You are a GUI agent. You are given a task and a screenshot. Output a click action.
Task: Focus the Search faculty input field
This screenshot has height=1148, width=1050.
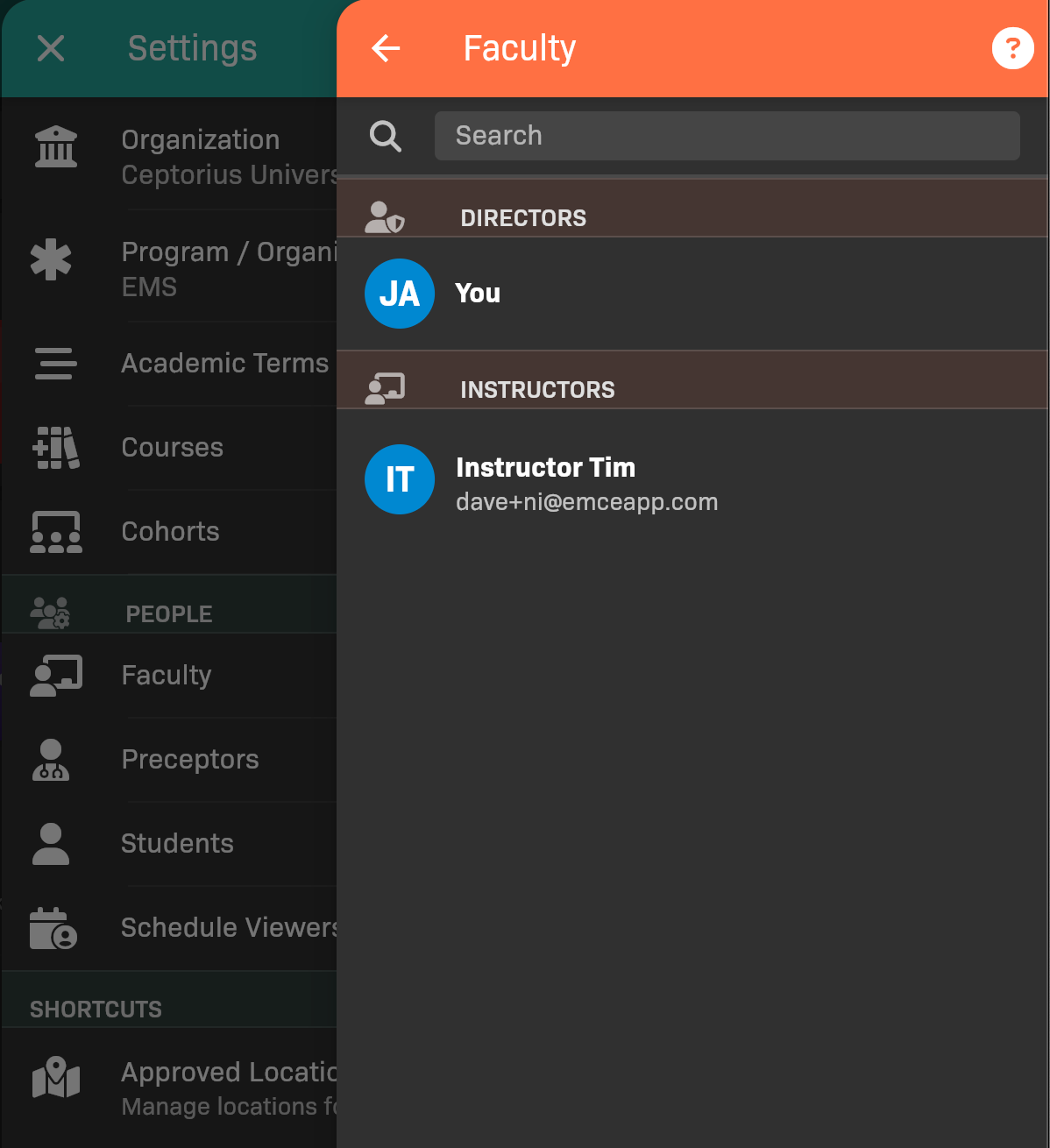pos(727,136)
